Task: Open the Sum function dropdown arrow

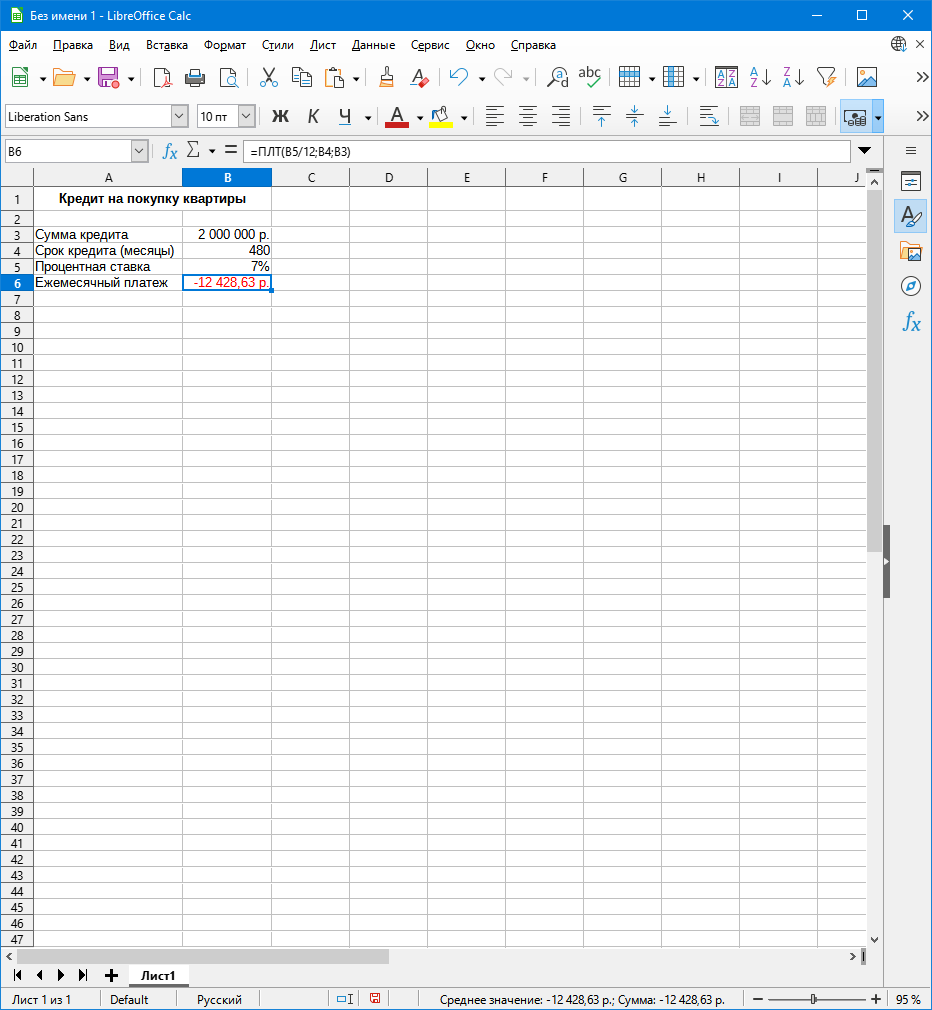Action: (x=212, y=151)
